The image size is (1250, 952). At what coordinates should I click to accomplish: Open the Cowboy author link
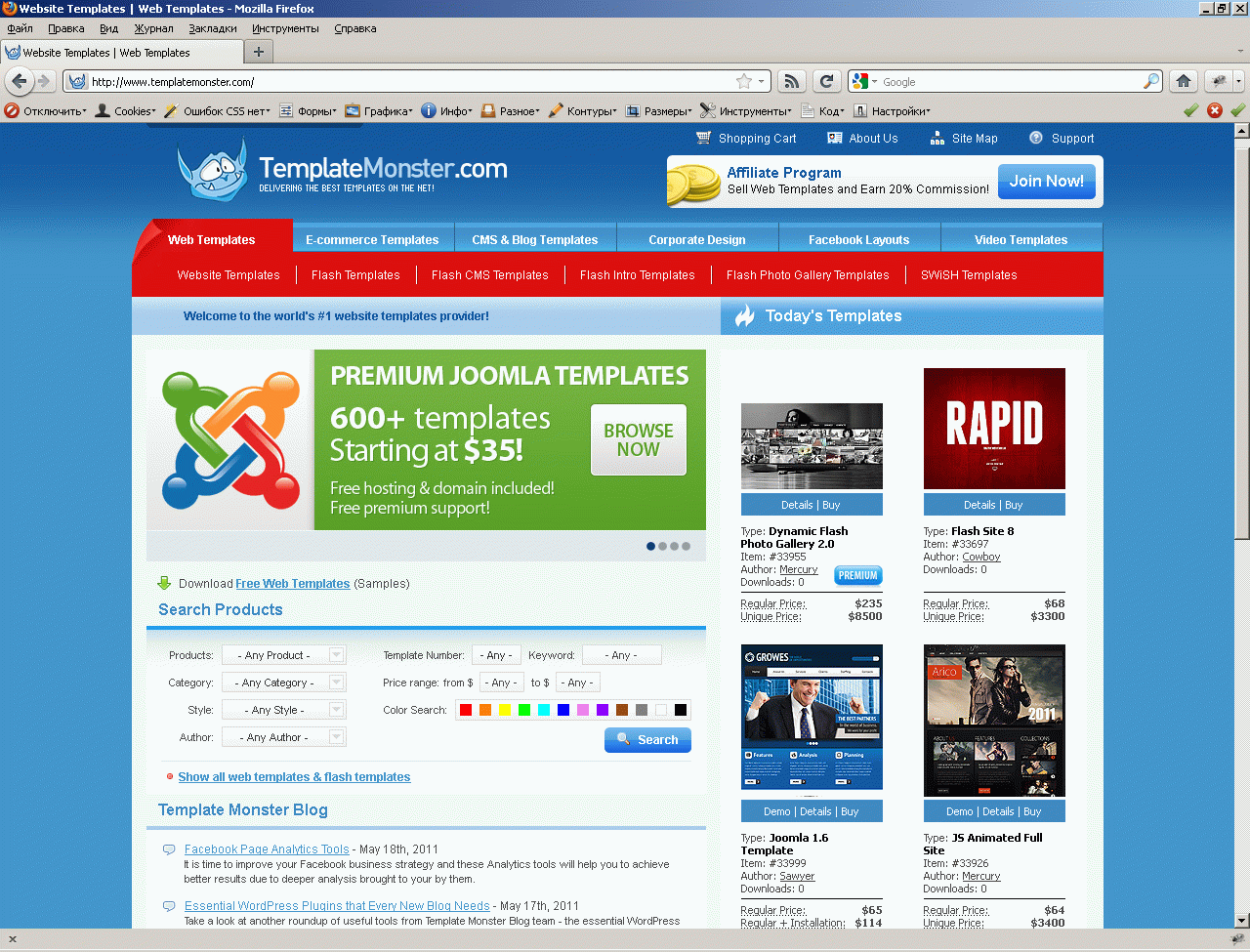[x=981, y=557]
